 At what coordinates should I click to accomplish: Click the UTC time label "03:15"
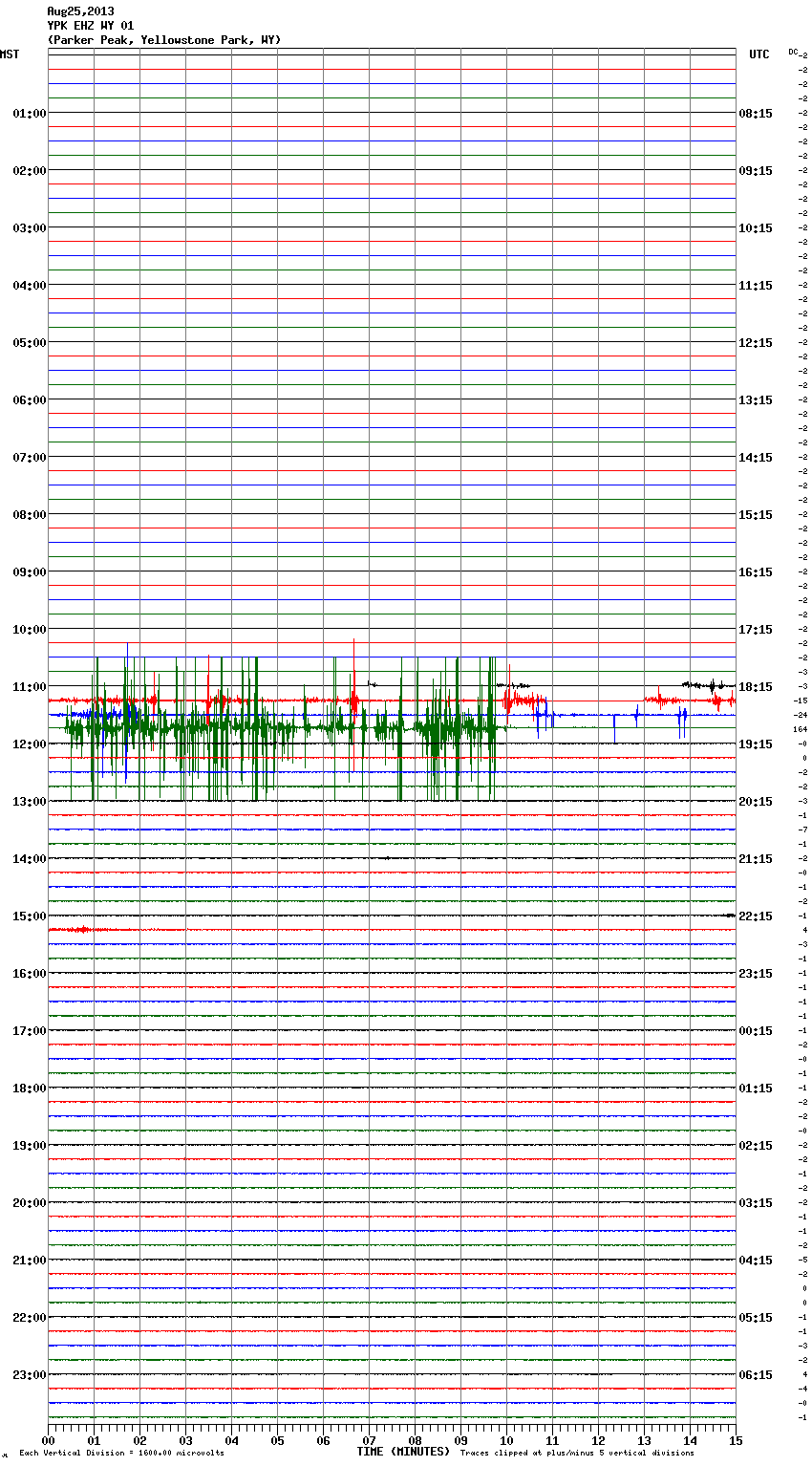click(756, 1203)
